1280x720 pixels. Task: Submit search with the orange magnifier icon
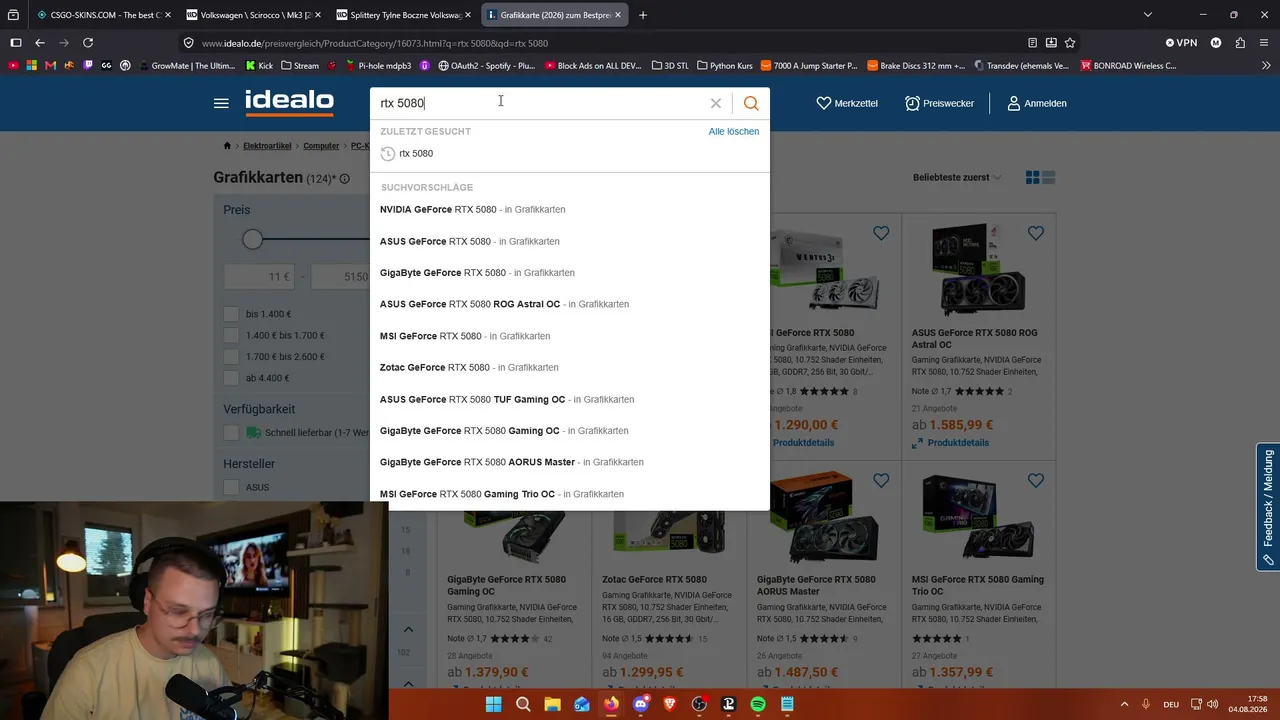(x=751, y=103)
